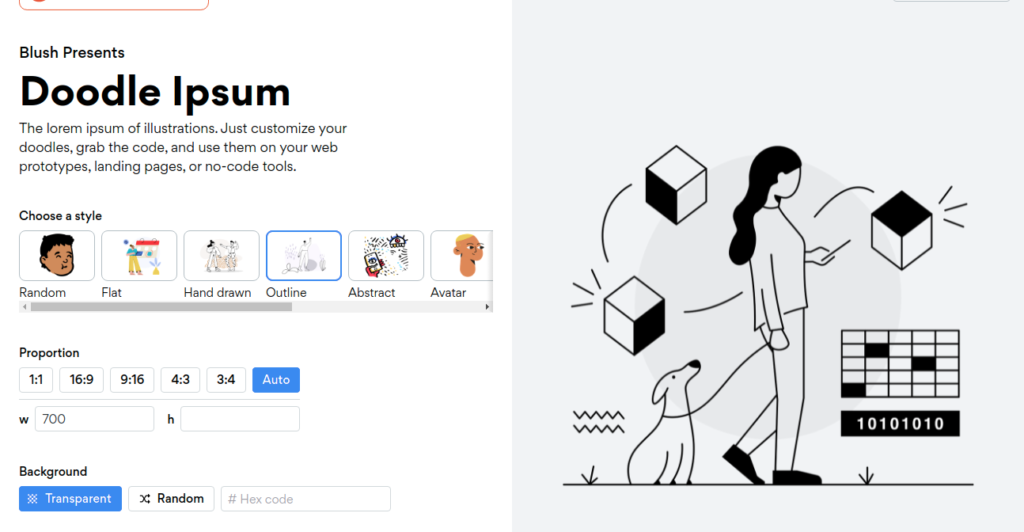Click the Random background shuffle button

(171, 499)
